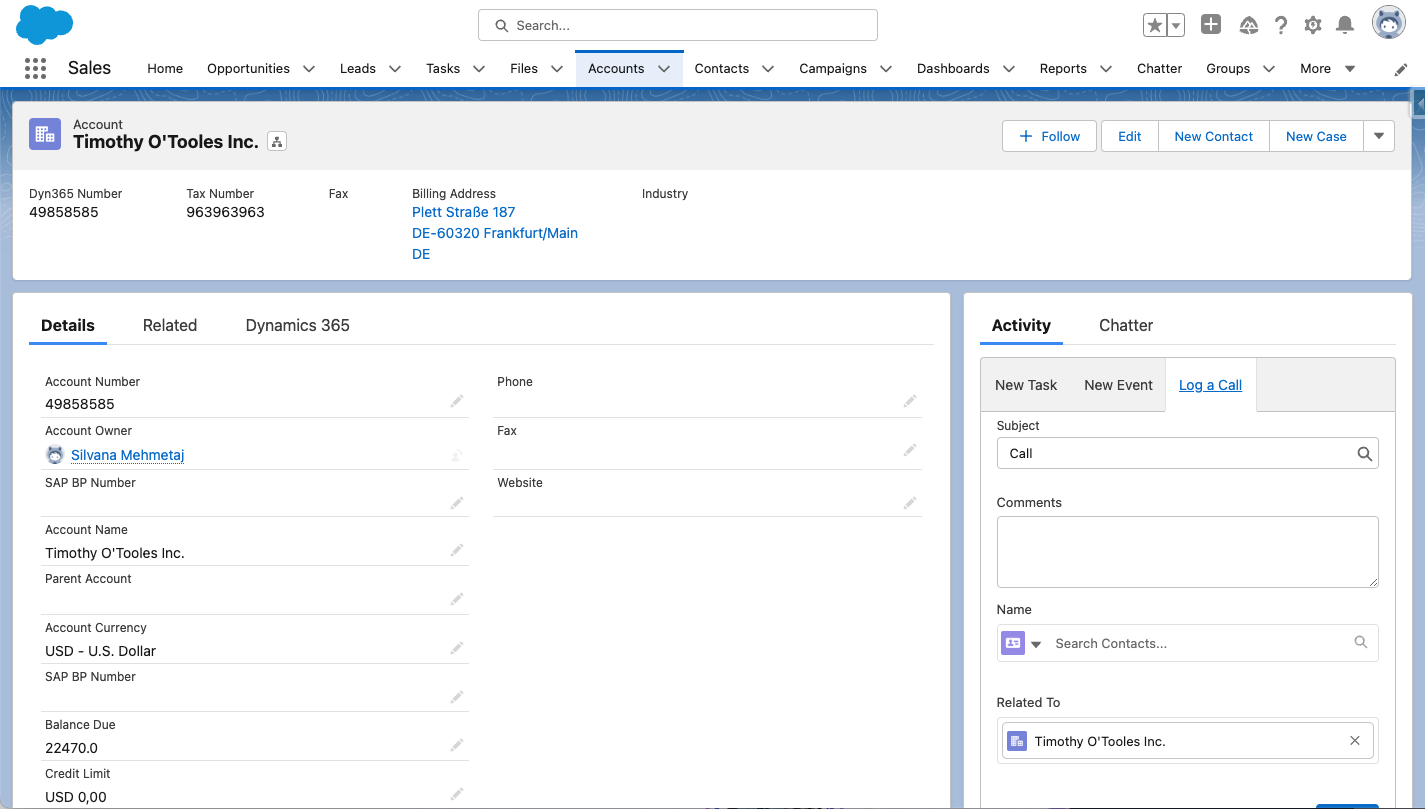
Task: Edit the Account Name field pencil
Action: 457,550
